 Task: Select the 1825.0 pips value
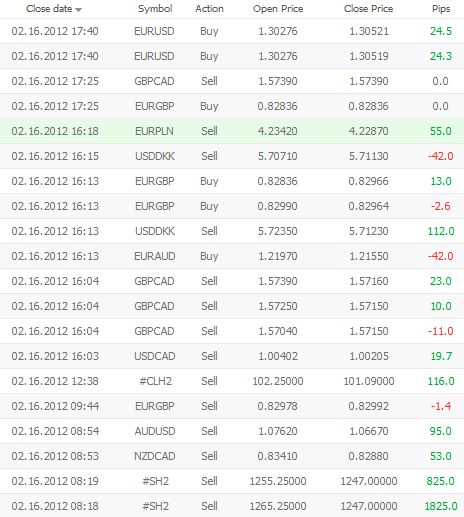pyautogui.click(x=441, y=506)
